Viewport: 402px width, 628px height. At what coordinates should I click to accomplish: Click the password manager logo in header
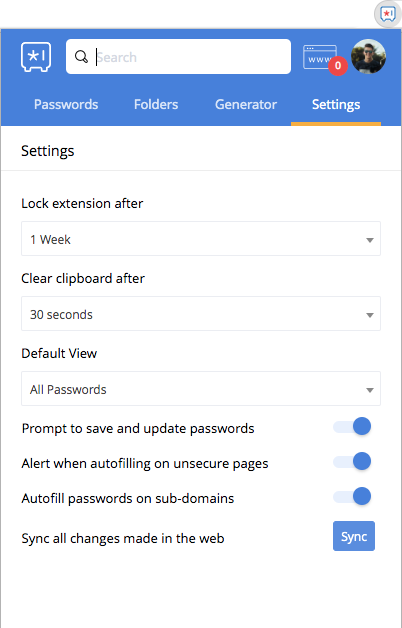[36, 57]
